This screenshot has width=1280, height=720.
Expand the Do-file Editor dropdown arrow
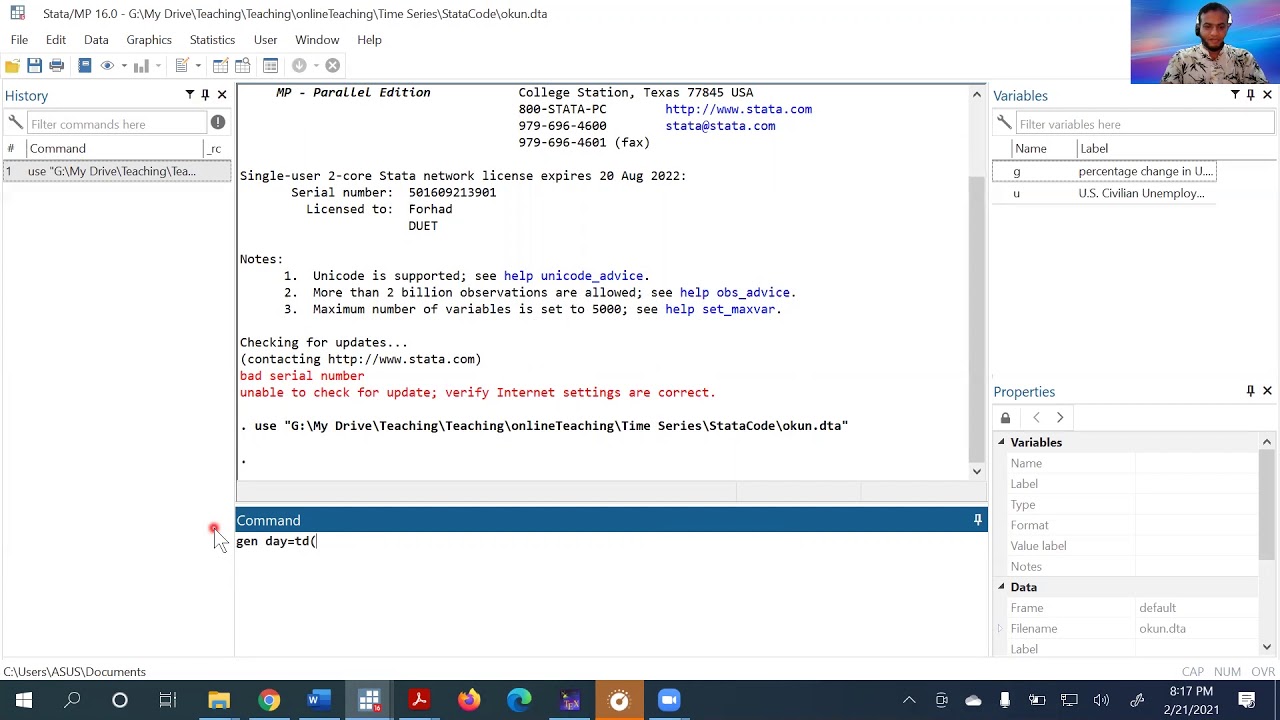[198, 66]
